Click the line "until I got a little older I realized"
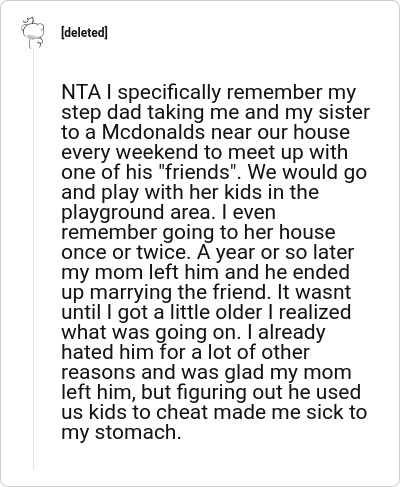400x487 pixels. click(x=206, y=313)
